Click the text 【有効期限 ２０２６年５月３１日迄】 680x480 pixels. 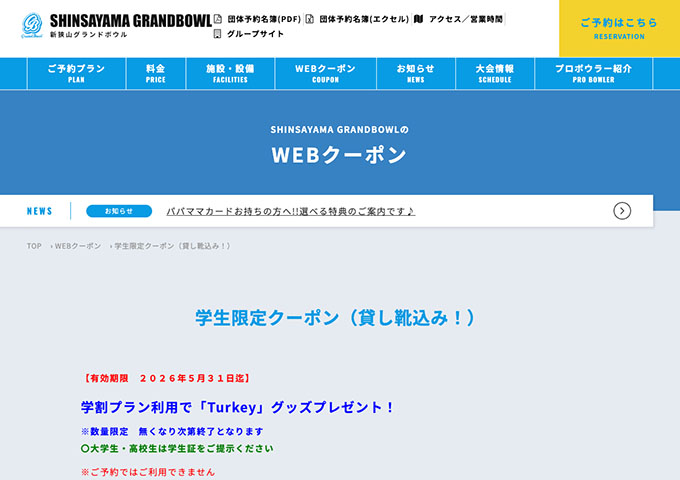point(167,378)
